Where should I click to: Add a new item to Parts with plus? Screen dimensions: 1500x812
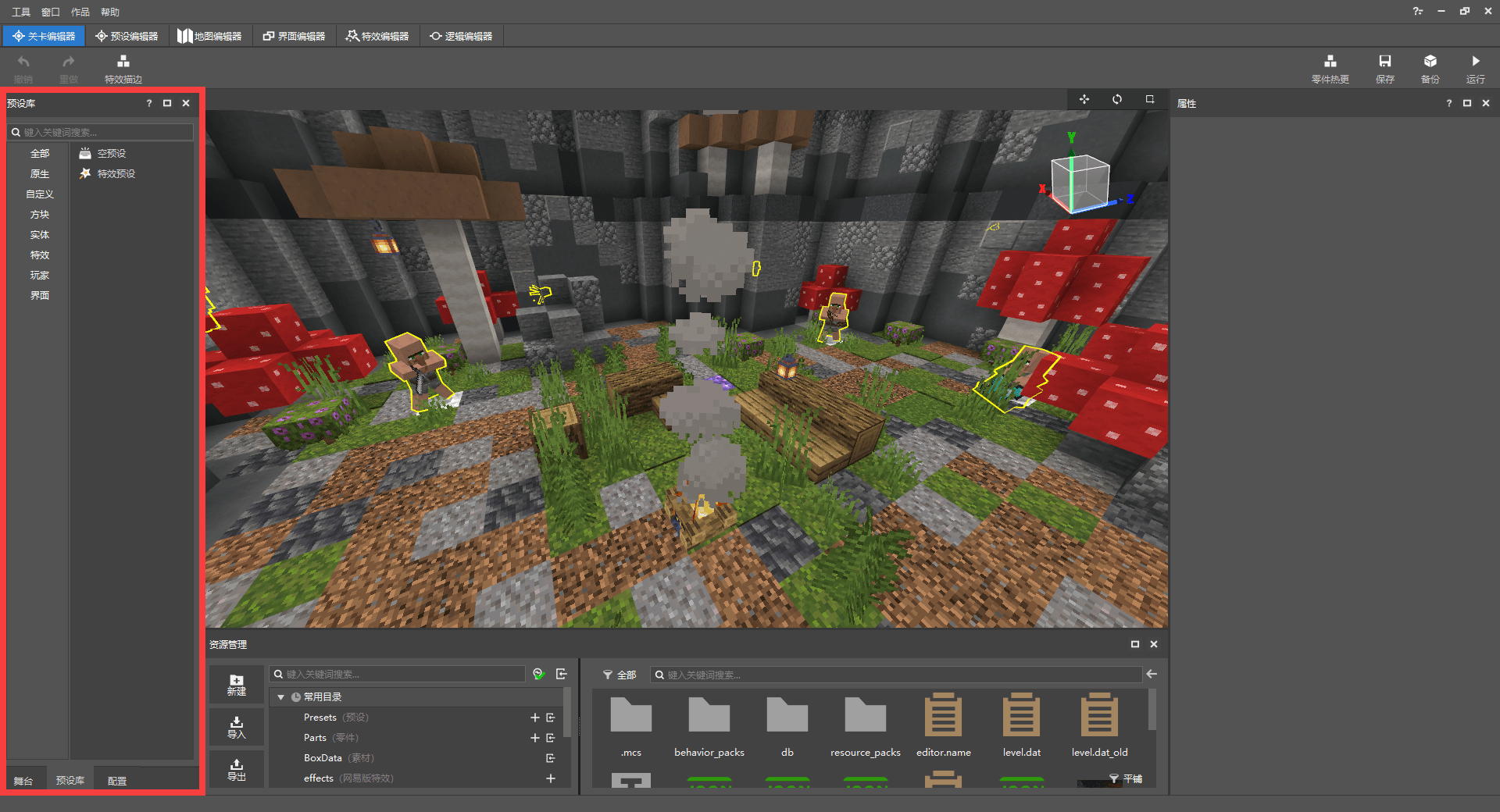click(x=535, y=738)
